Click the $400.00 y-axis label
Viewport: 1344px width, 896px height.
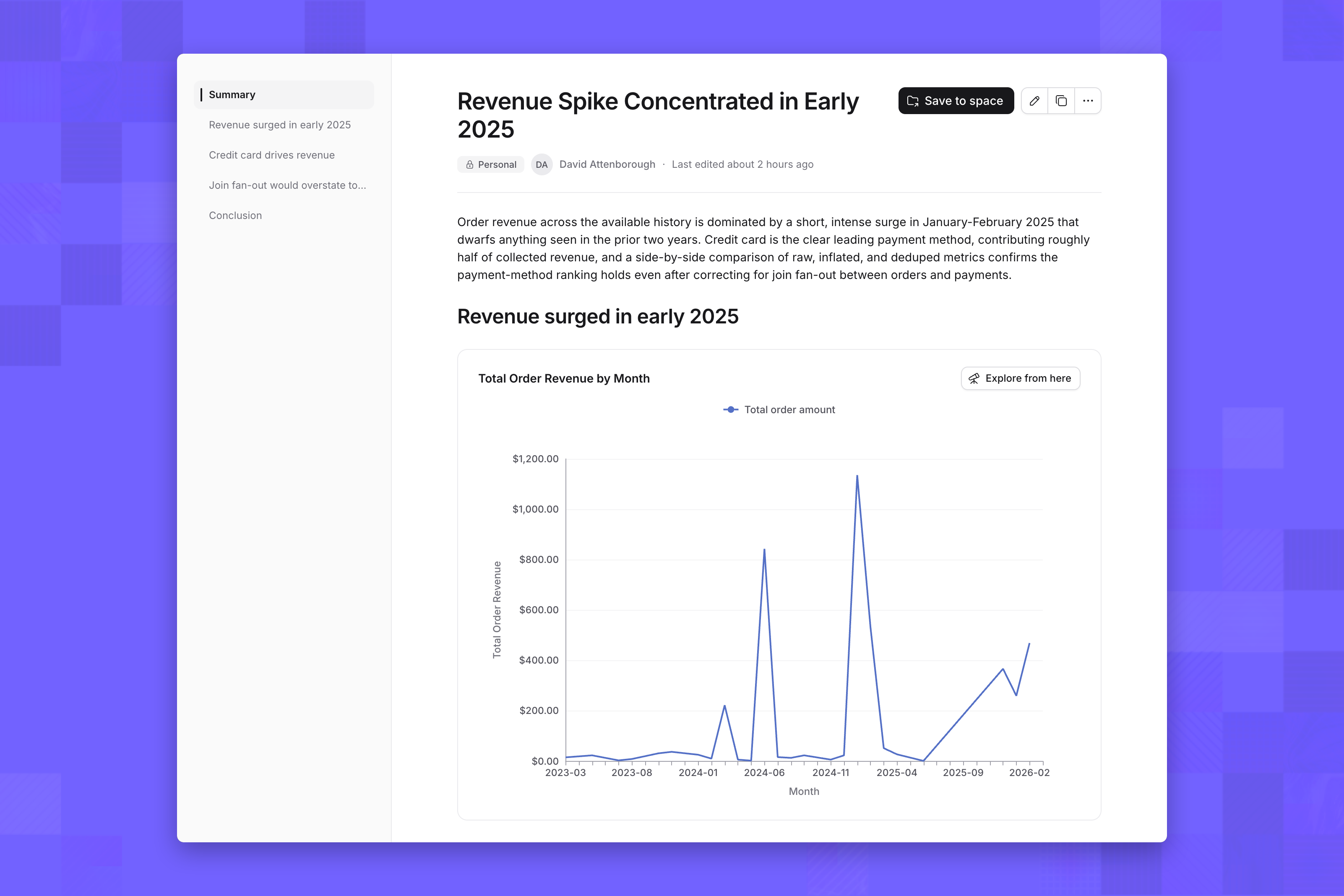(539, 660)
